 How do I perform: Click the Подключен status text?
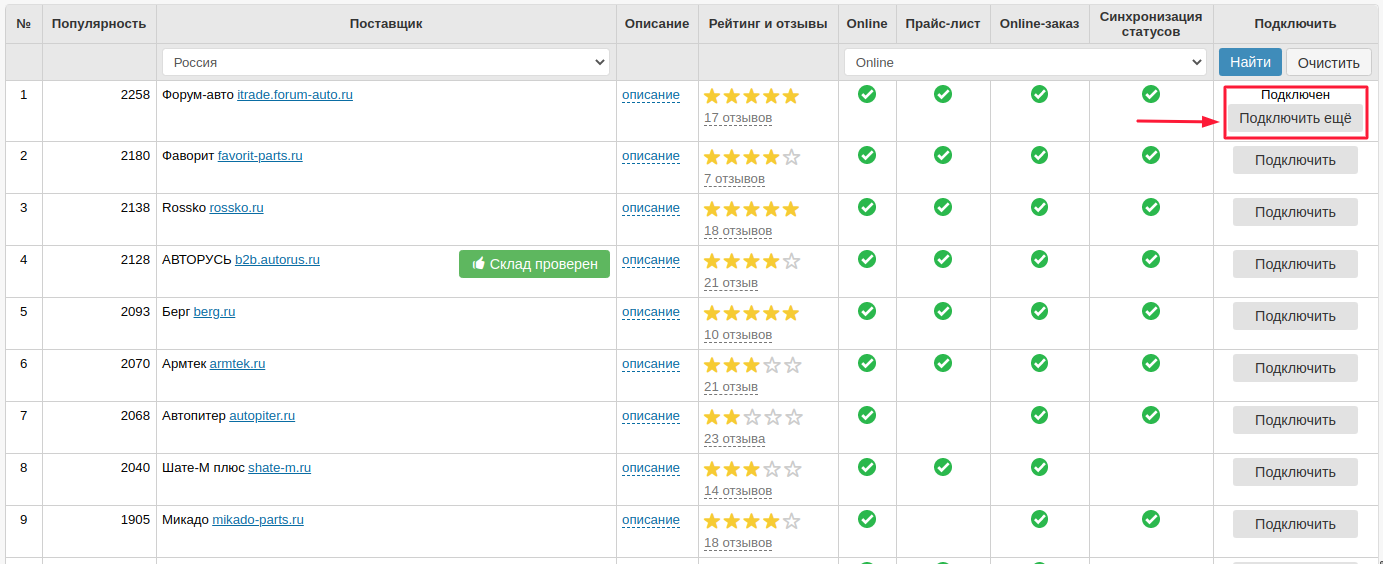pos(1295,95)
